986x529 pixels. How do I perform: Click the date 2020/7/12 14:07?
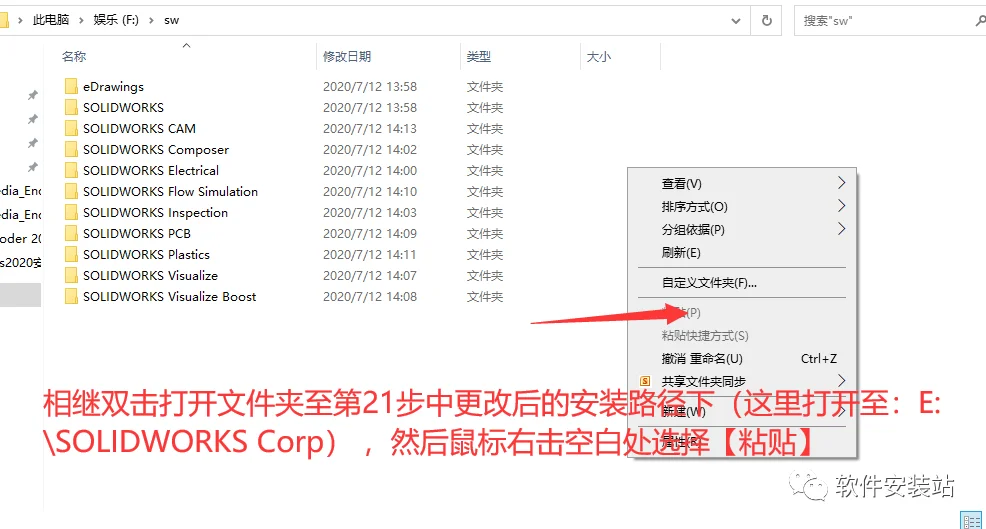(x=370, y=276)
